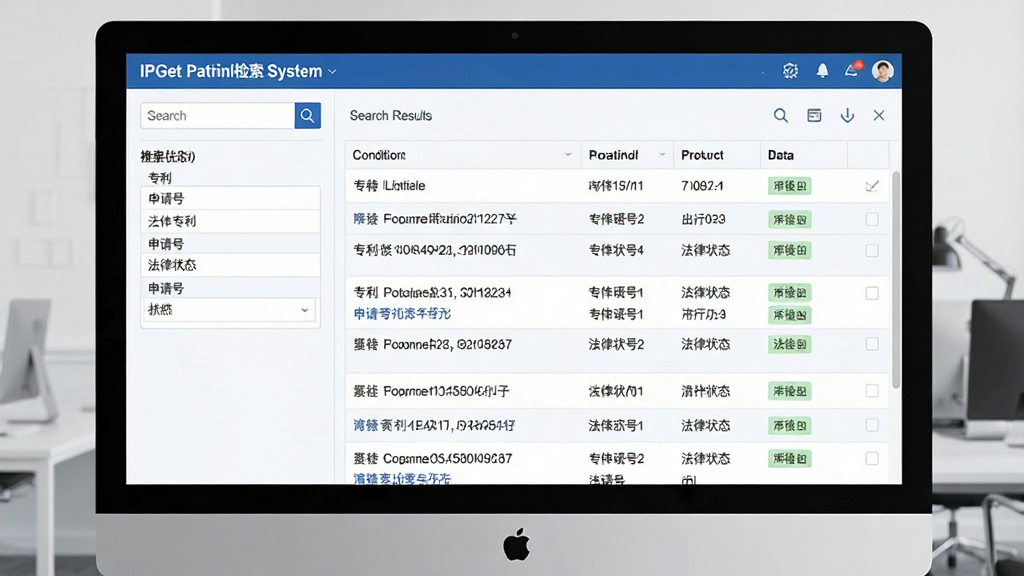
Task: Click green tag in the Foornoet row
Action: (x=790, y=391)
